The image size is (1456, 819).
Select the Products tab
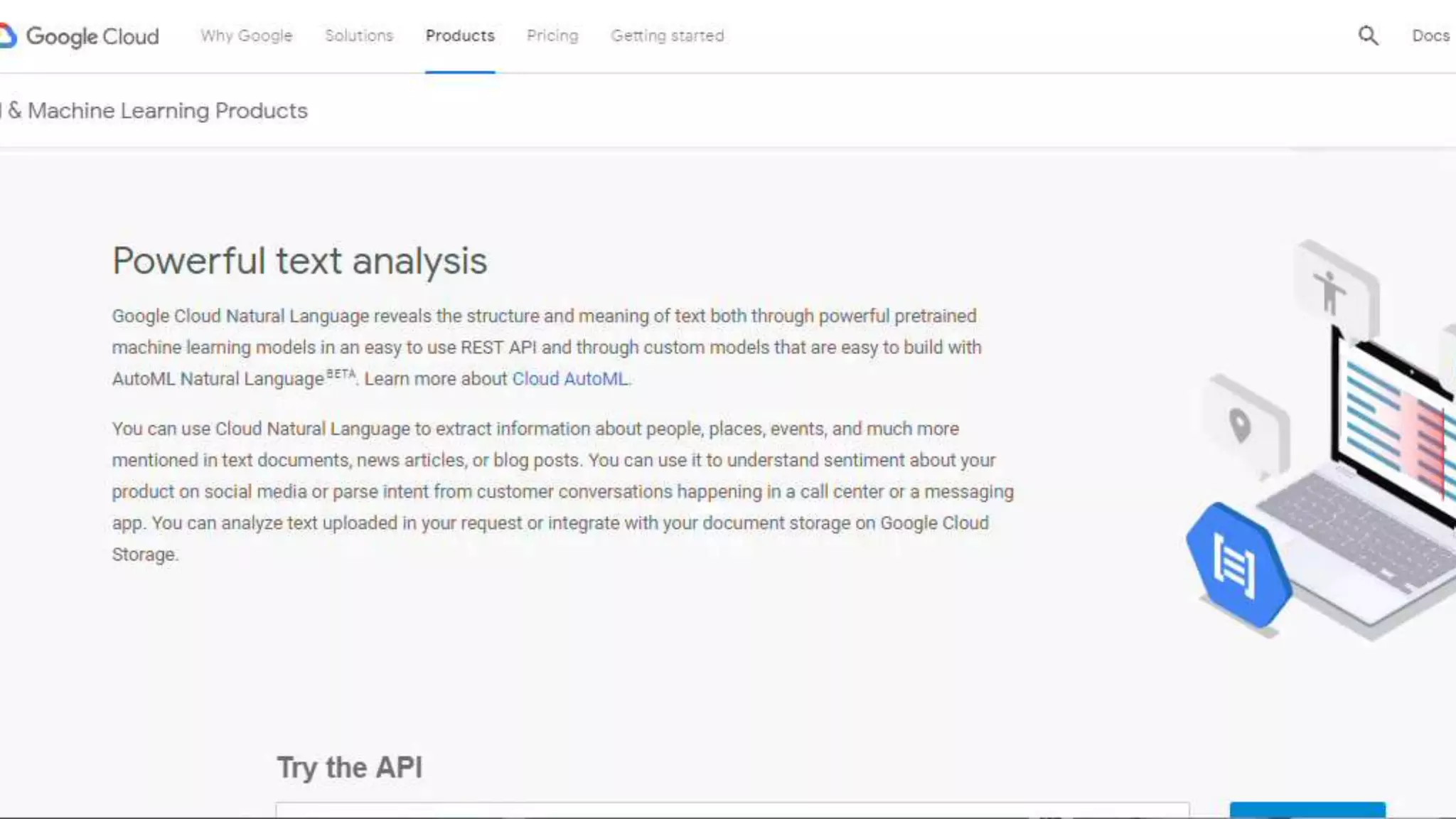click(460, 36)
